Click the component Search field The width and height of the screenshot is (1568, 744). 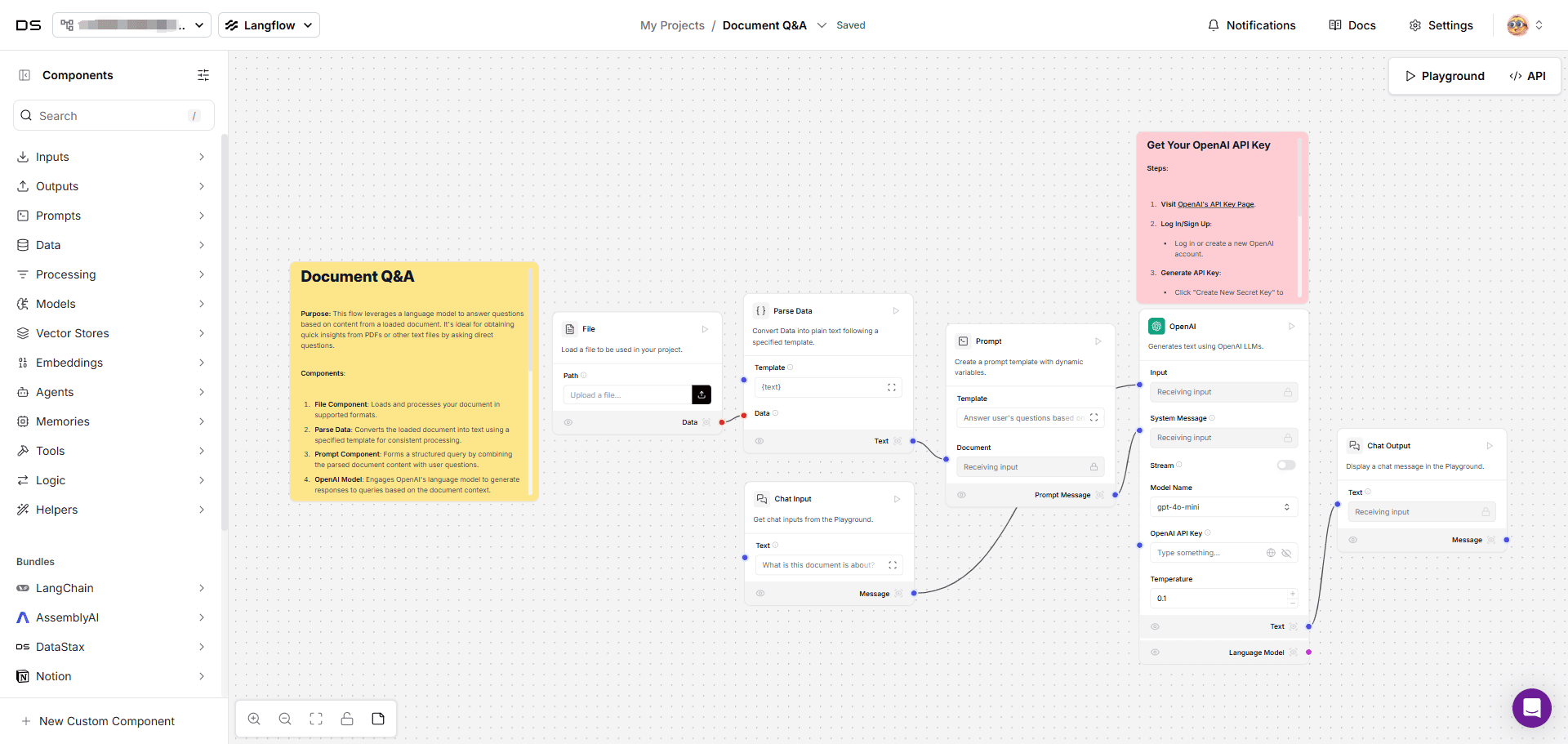coord(114,116)
